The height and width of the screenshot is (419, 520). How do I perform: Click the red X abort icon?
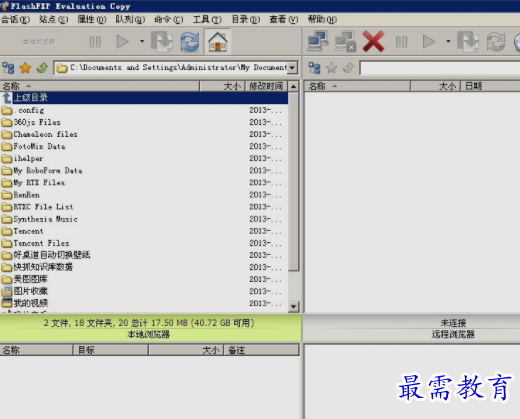pyautogui.click(x=373, y=41)
